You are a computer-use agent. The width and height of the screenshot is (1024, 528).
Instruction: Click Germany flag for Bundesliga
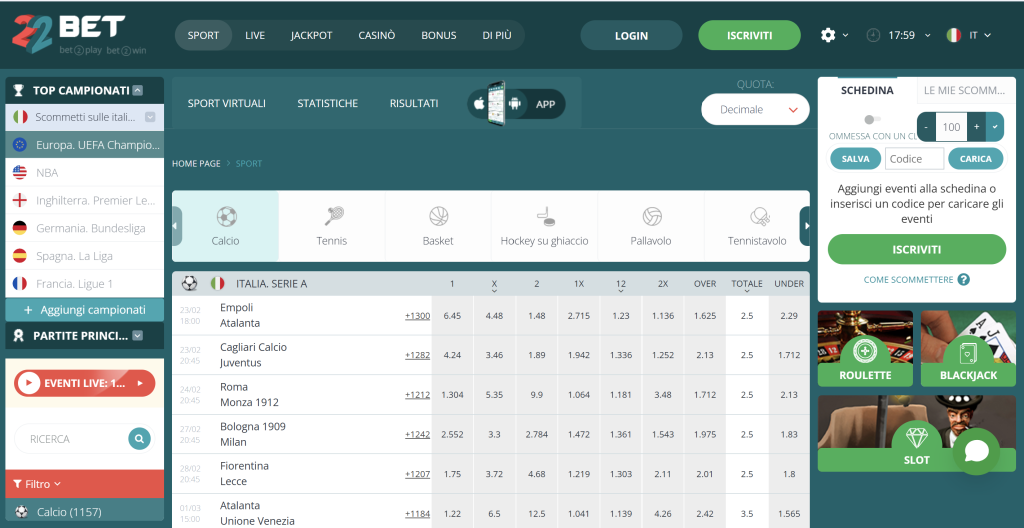coord(20,228)
